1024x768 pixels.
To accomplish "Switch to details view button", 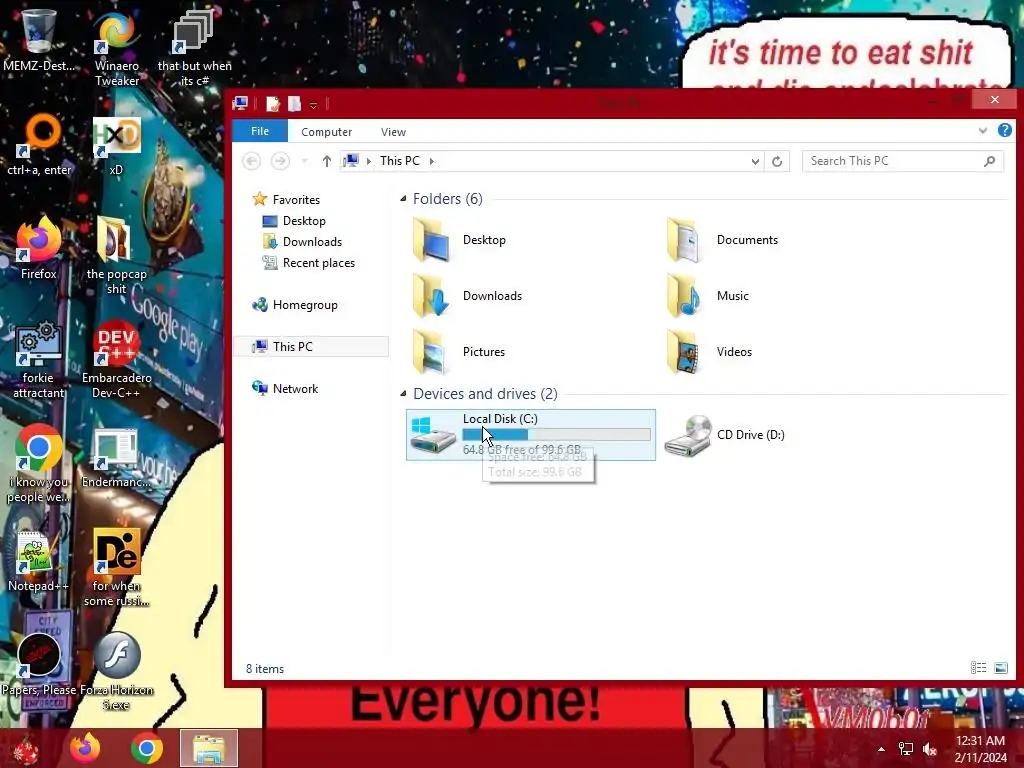I will point(978,667).
